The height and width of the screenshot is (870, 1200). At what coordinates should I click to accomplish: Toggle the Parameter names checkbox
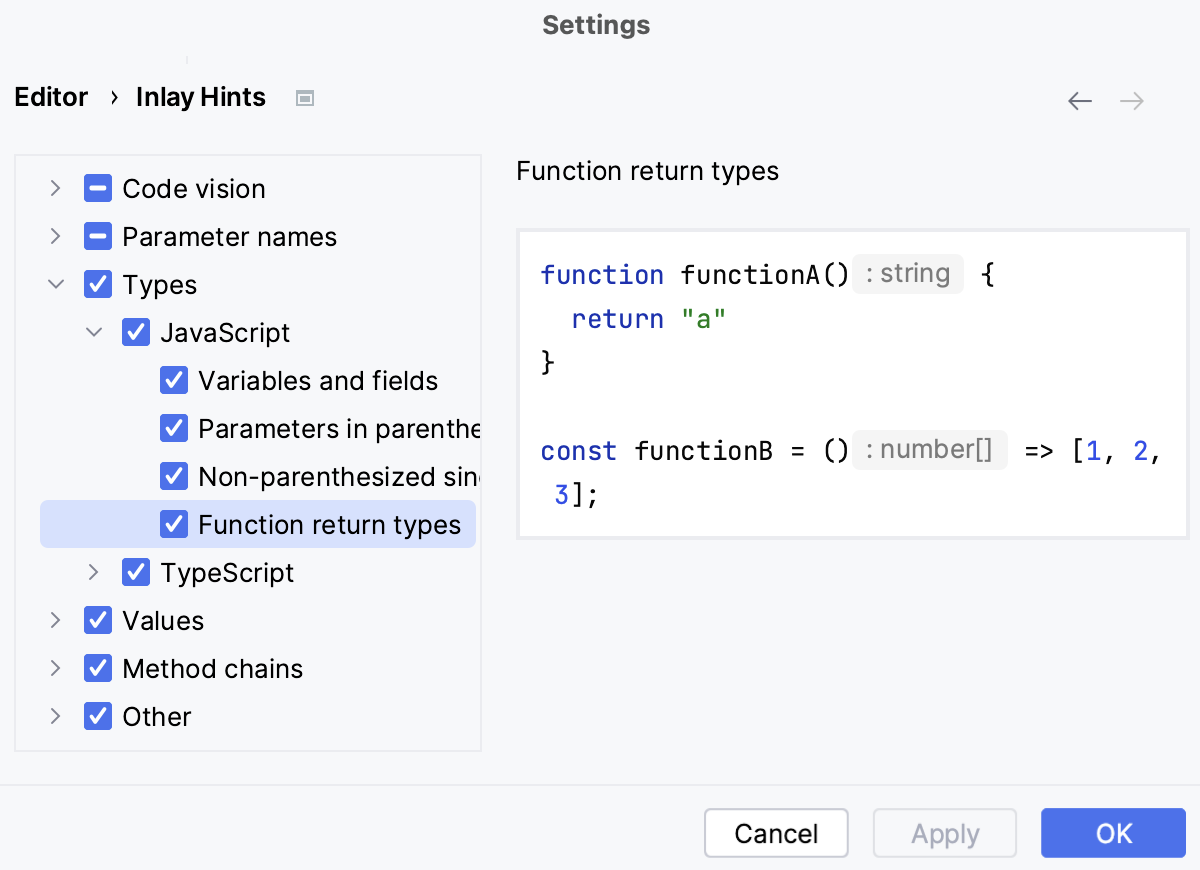coord(98,236)
